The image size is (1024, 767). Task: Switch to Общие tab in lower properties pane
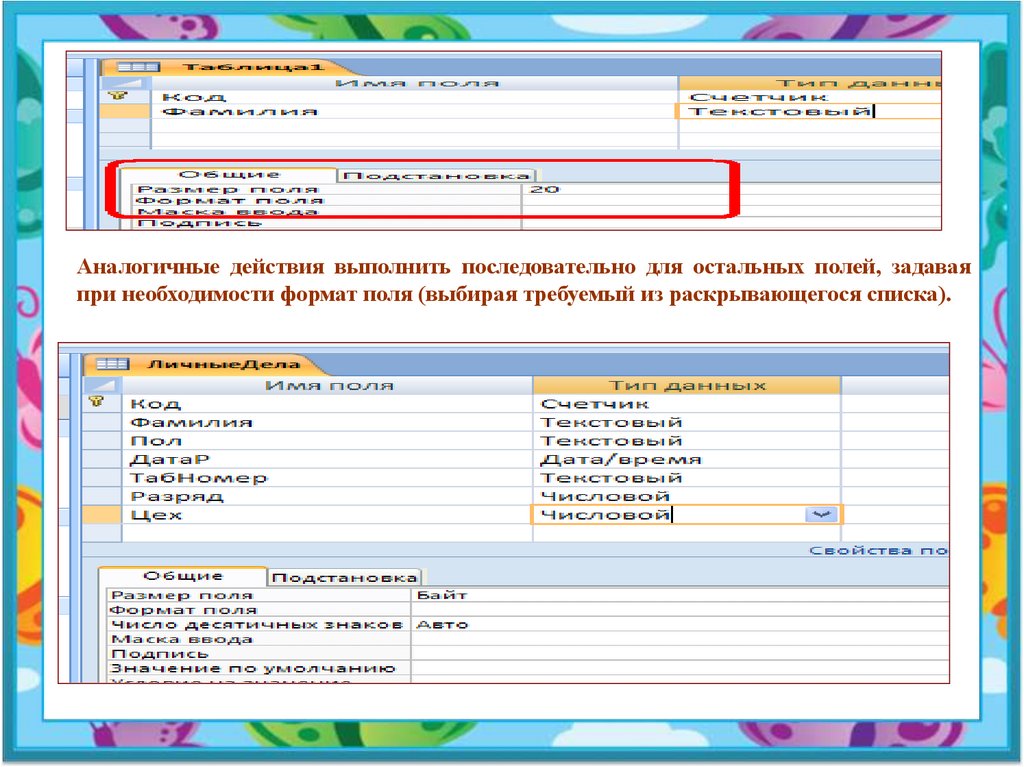click(x=184, y=576)
